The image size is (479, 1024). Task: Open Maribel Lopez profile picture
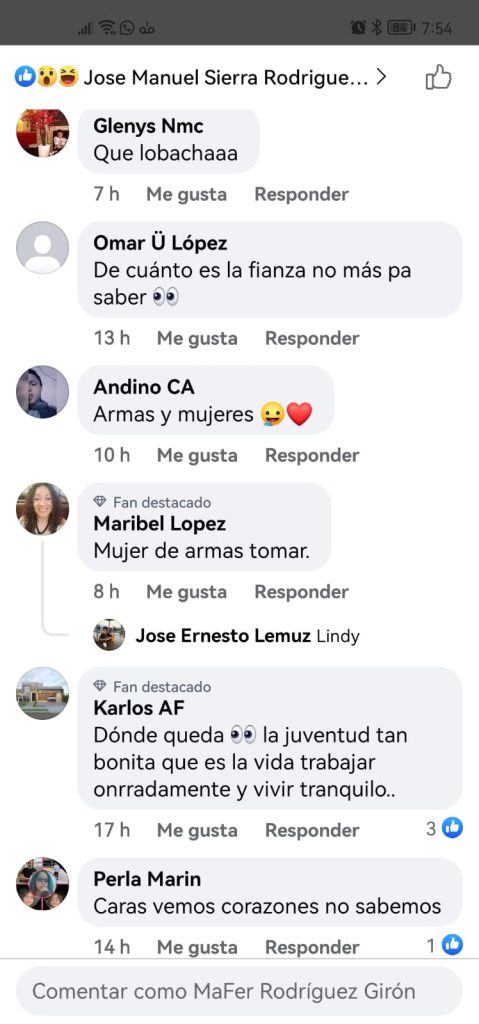[42, 509]
